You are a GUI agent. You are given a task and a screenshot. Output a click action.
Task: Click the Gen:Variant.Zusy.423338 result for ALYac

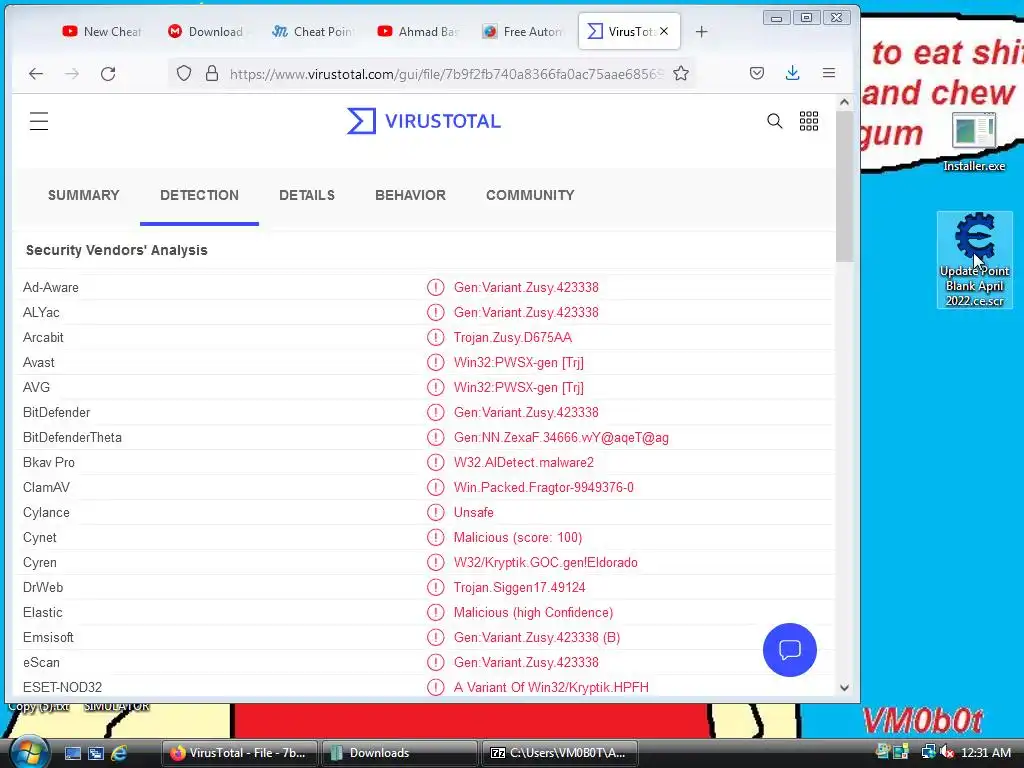click(x=526, y=312)
